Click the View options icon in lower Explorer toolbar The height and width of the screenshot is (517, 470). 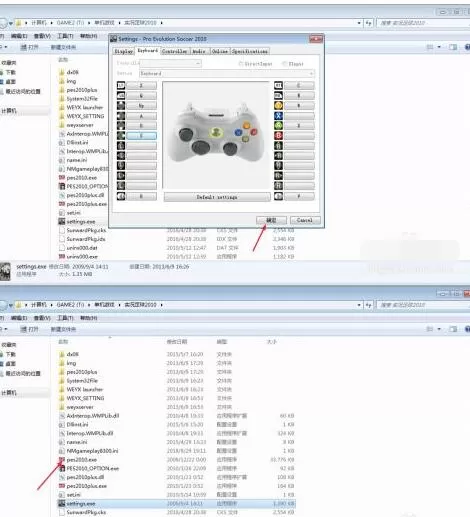click(x=430, y=329)
